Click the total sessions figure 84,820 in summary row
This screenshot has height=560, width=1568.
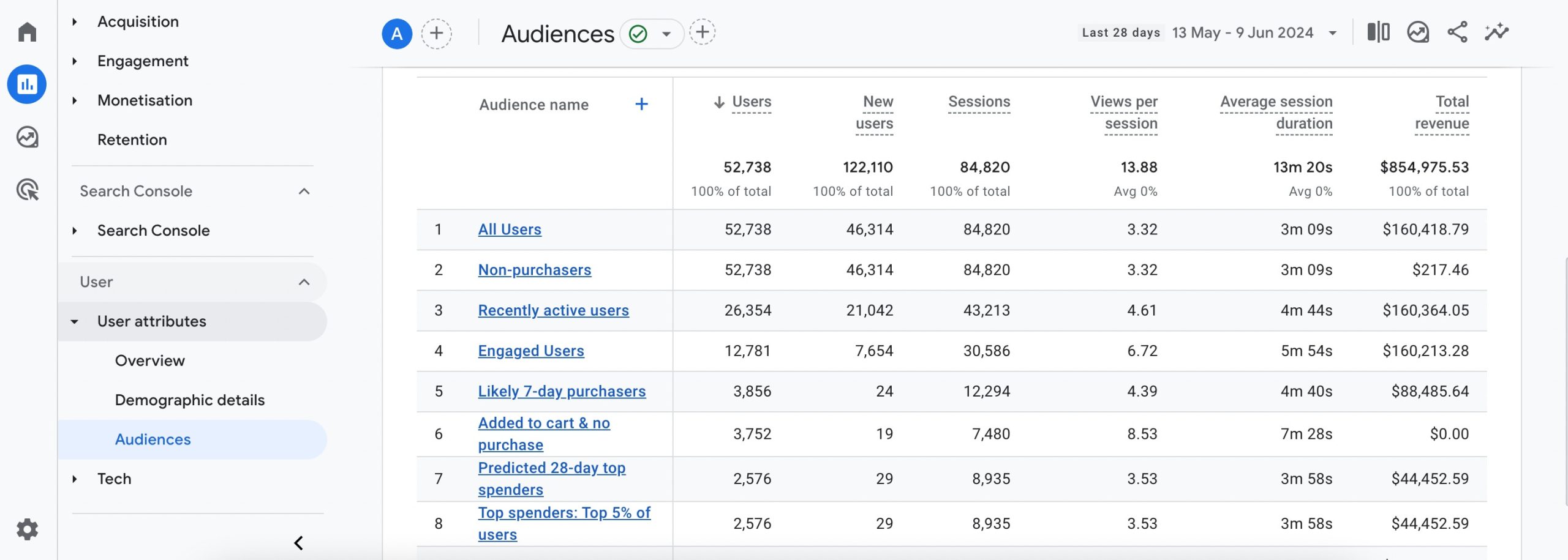984,167
